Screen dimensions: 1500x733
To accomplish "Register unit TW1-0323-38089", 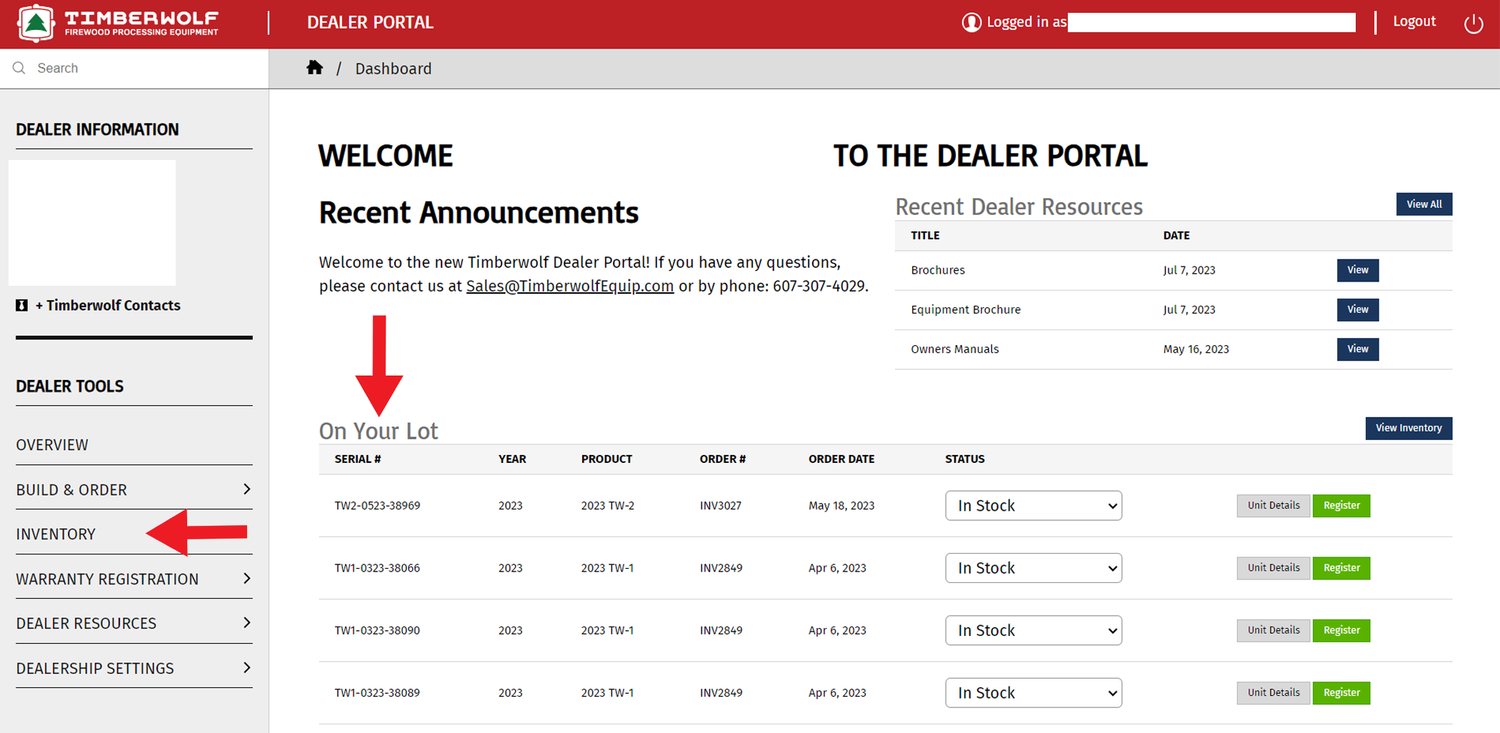I will (1342, 692).
